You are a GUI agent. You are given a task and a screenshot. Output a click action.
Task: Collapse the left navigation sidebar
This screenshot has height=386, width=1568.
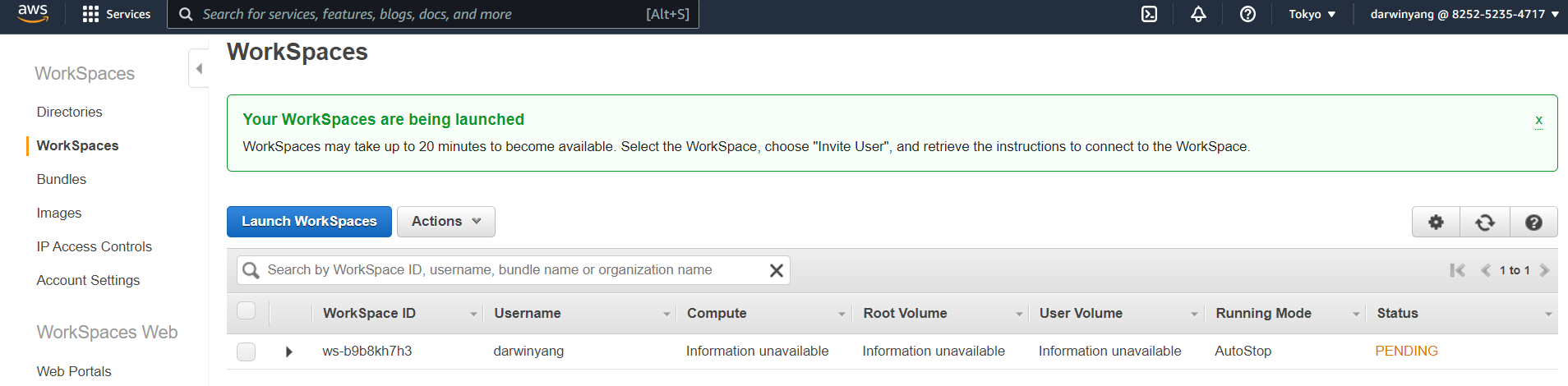[199, 68]
